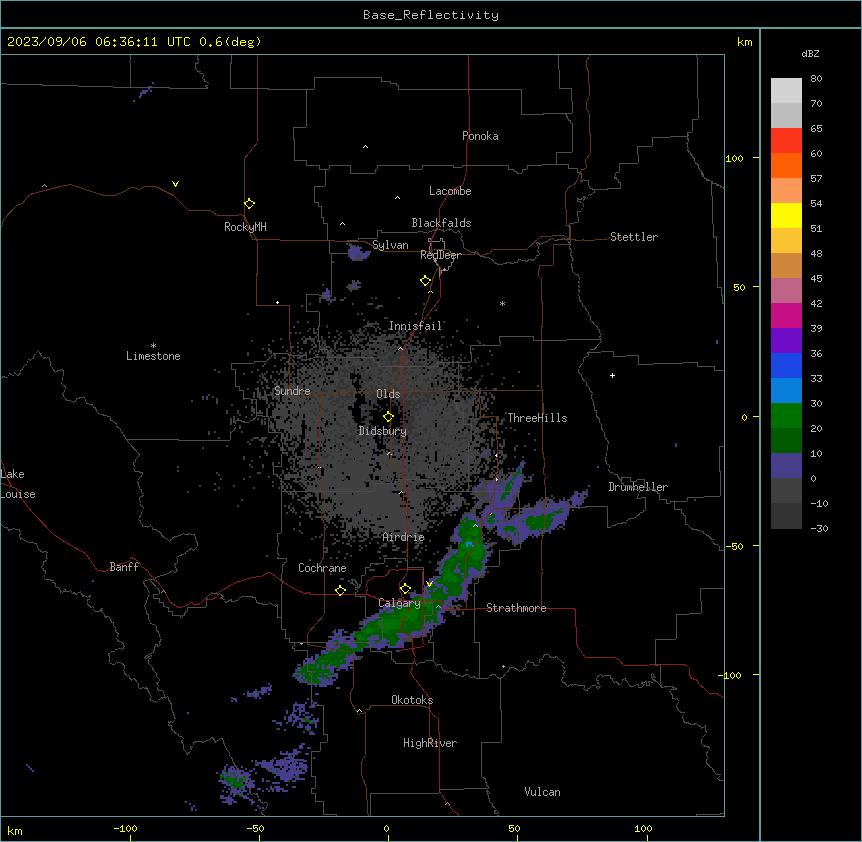Screen dimensions: 862x842
Task: Click the Okotoks label
Action: pyautogui.click(x=412, y=700)
